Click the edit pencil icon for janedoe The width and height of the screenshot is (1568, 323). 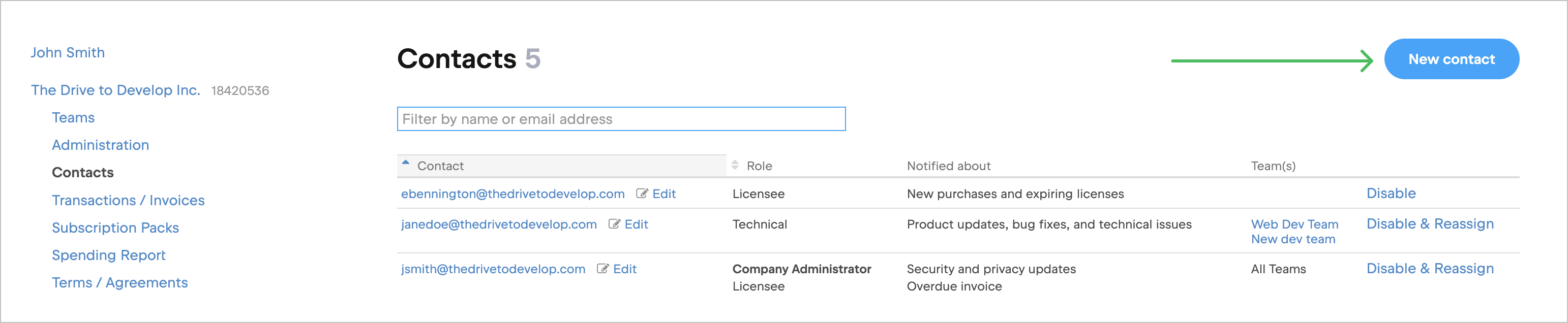click(614, 224)
